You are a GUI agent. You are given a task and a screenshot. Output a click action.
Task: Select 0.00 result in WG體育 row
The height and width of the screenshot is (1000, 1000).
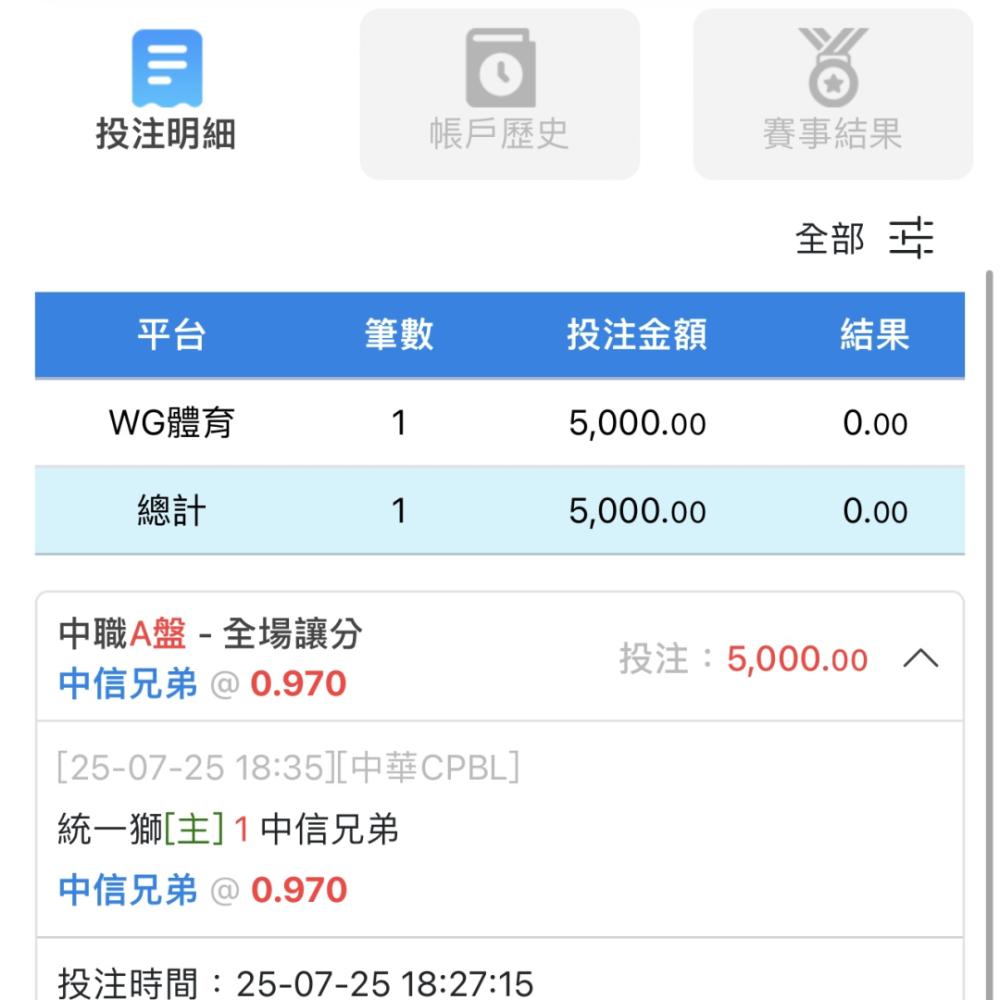click(x=875, y=423)
